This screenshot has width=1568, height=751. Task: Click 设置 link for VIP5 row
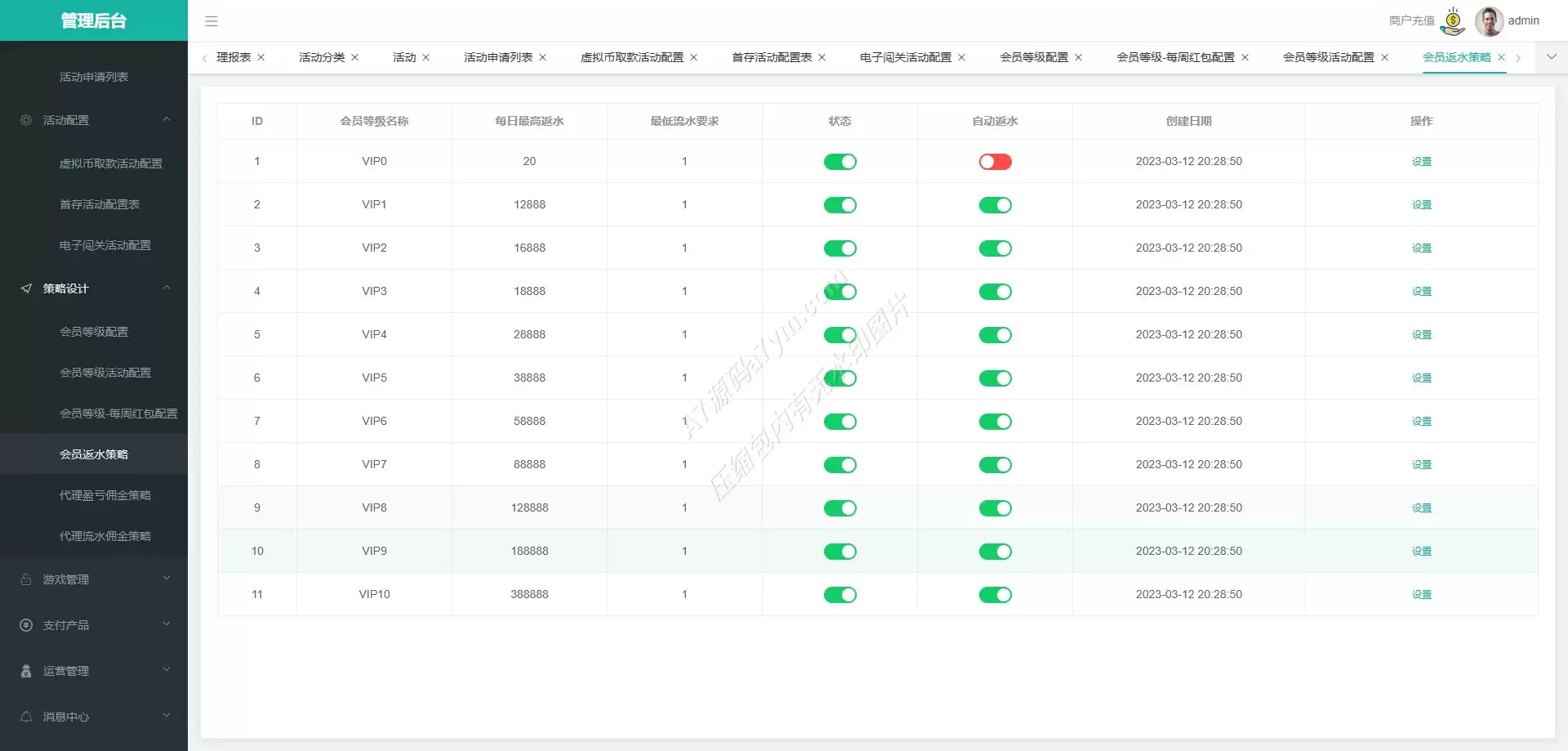point(1421,378)
